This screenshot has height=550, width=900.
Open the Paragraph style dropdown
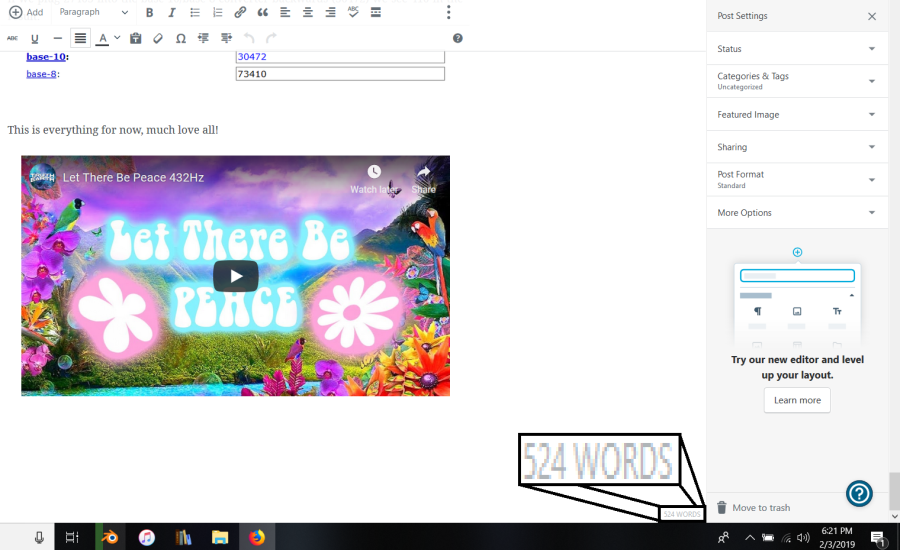tap(94, 13)
